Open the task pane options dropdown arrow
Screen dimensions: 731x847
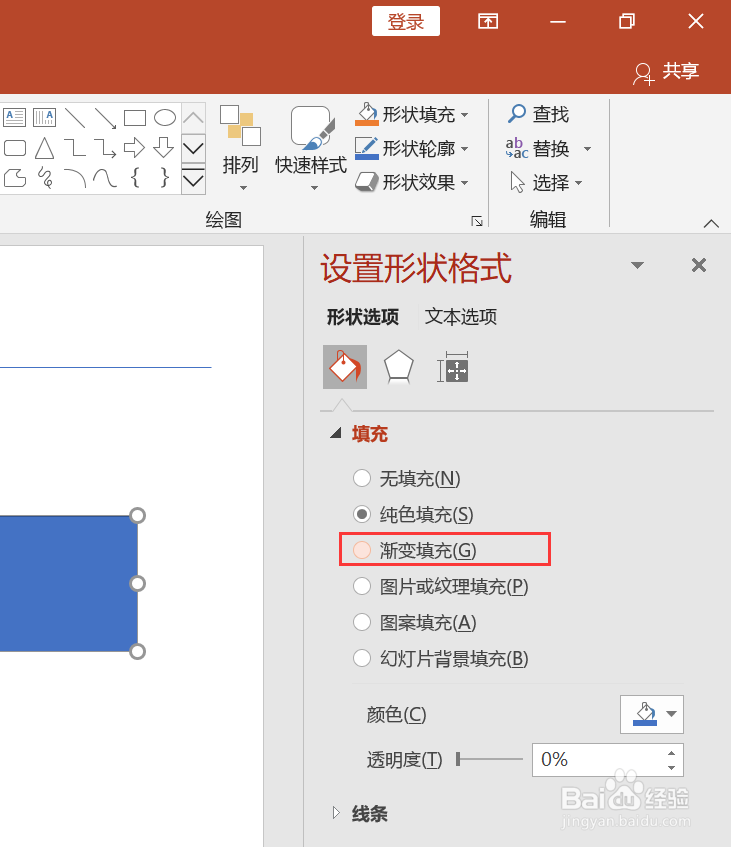click(638, 265)
